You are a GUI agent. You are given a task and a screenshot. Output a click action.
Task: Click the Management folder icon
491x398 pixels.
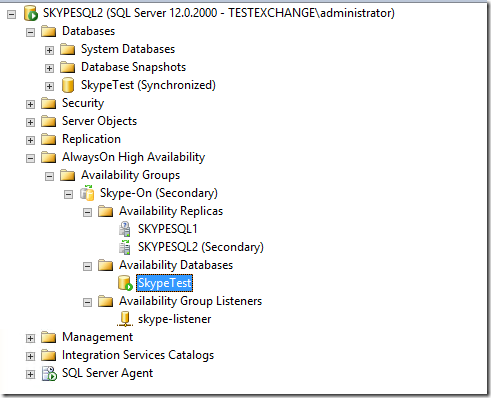[x=49, y=338]
